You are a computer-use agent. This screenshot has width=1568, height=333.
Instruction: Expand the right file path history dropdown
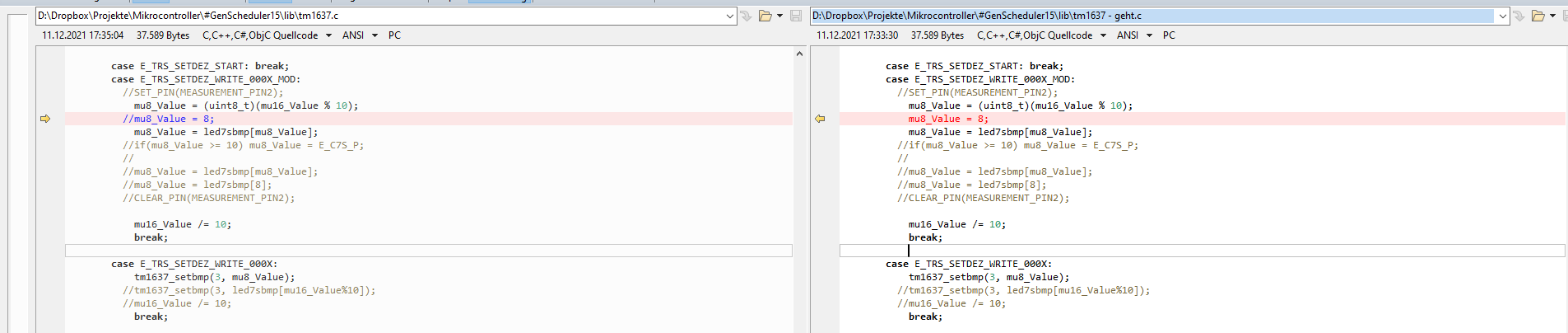tap(1503, 16)
